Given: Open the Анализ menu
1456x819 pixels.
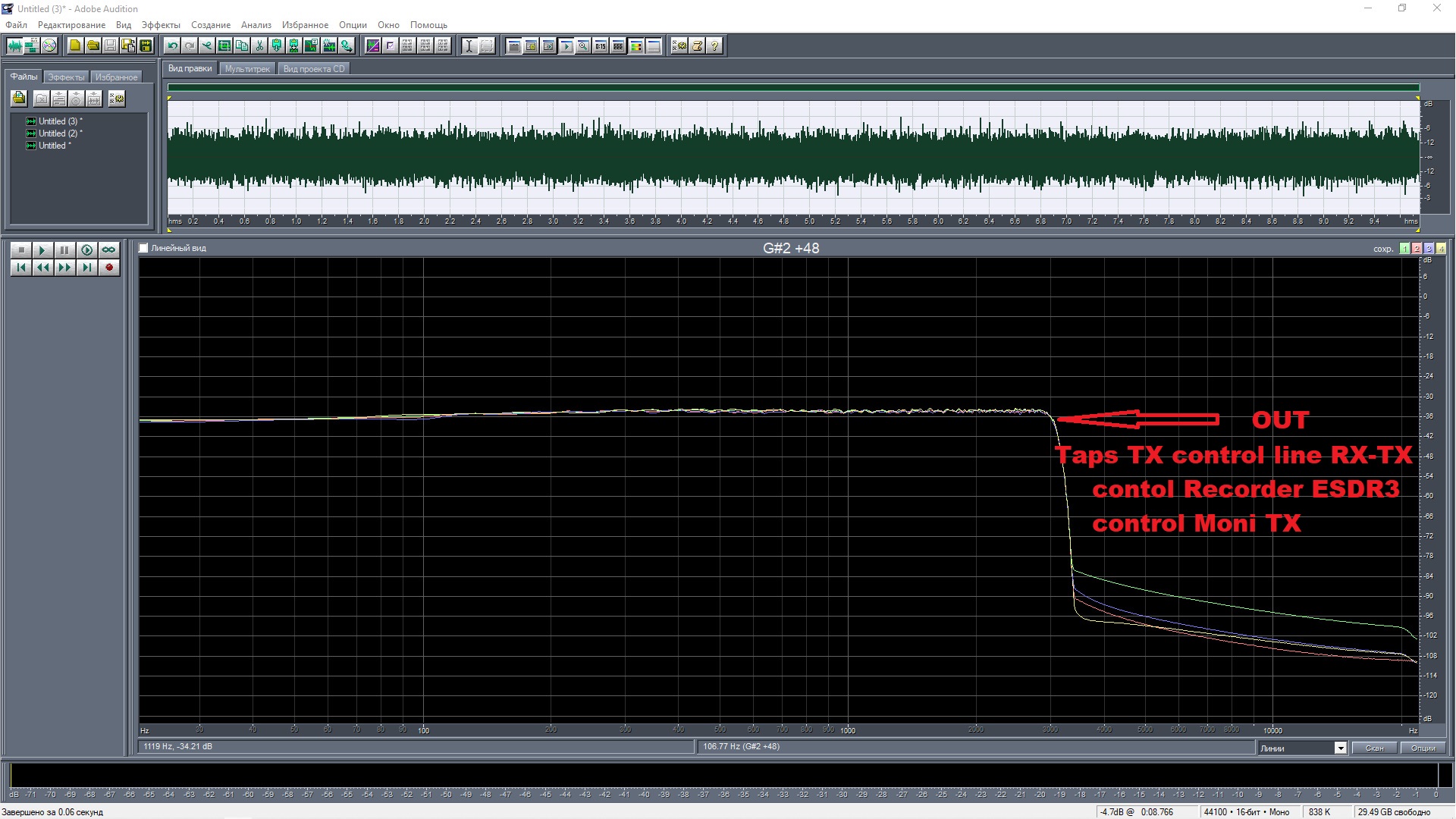Looking at the screenshot, I should [256, 24].
